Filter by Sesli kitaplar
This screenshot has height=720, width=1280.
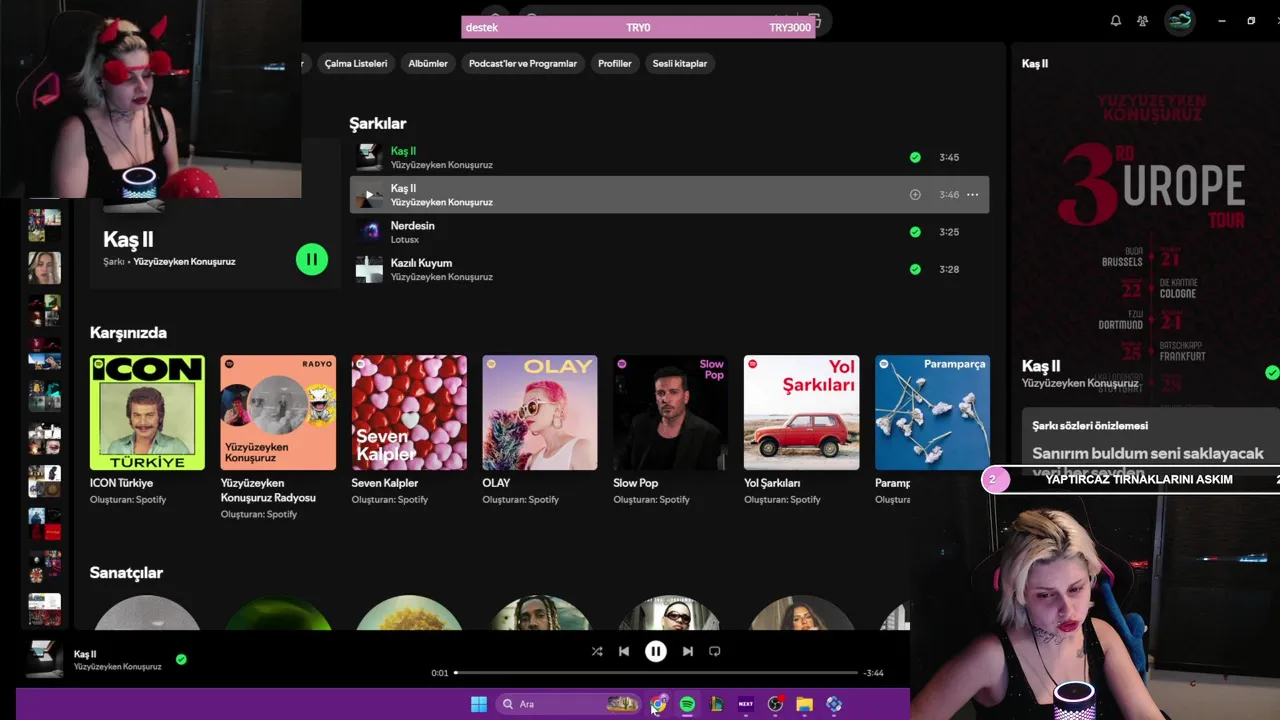coord(680,63)
